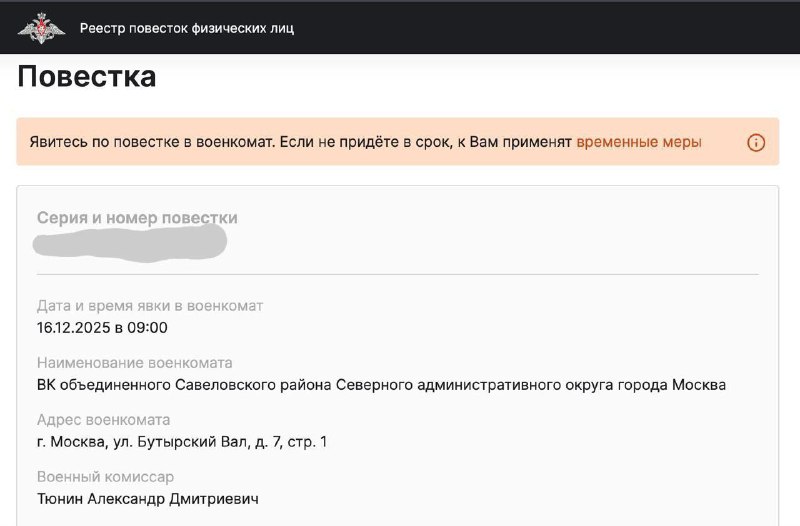The width and height of the screenshot is (800, 526).
Task: Select the appearance date "16.12.2025 в 09:00"
Action: pyautogui.click(x=102, y=327)
